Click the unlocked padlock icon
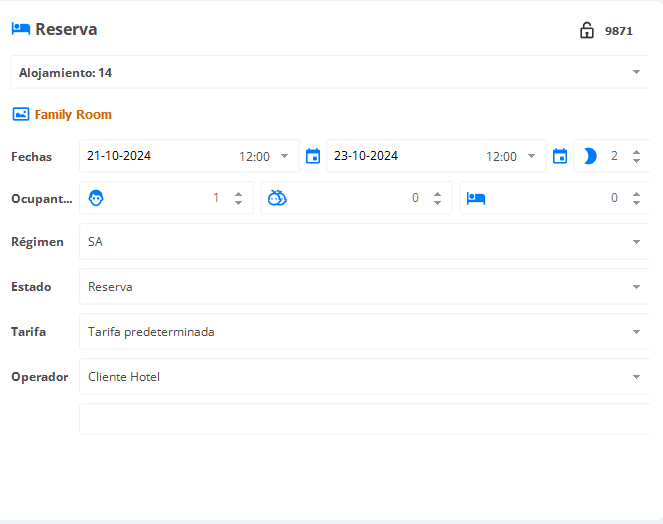The image size is (663, 524). pyautogui.click(x=586, y=30)
